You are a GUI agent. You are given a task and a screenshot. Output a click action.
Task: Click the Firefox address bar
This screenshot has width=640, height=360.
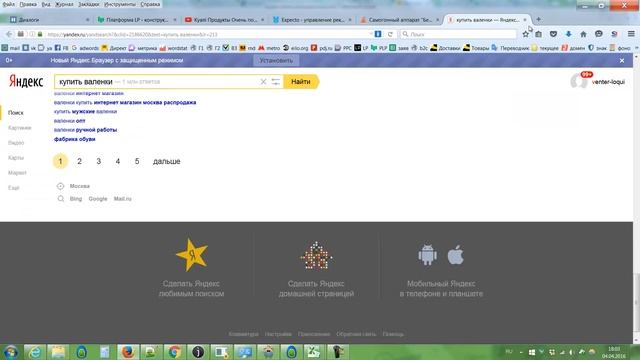(208, 34)
